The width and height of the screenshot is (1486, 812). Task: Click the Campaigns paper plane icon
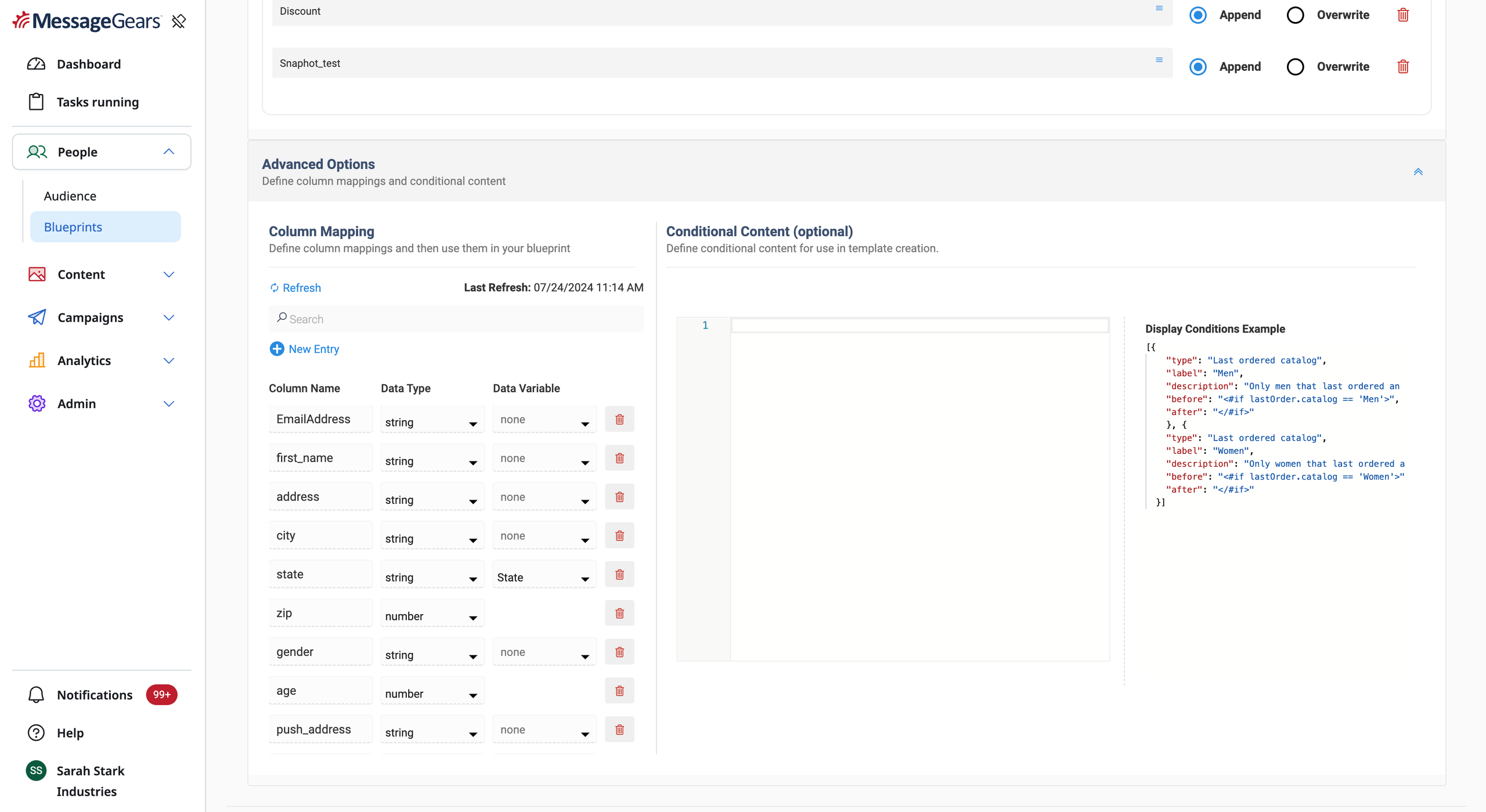tap(37, 317)
